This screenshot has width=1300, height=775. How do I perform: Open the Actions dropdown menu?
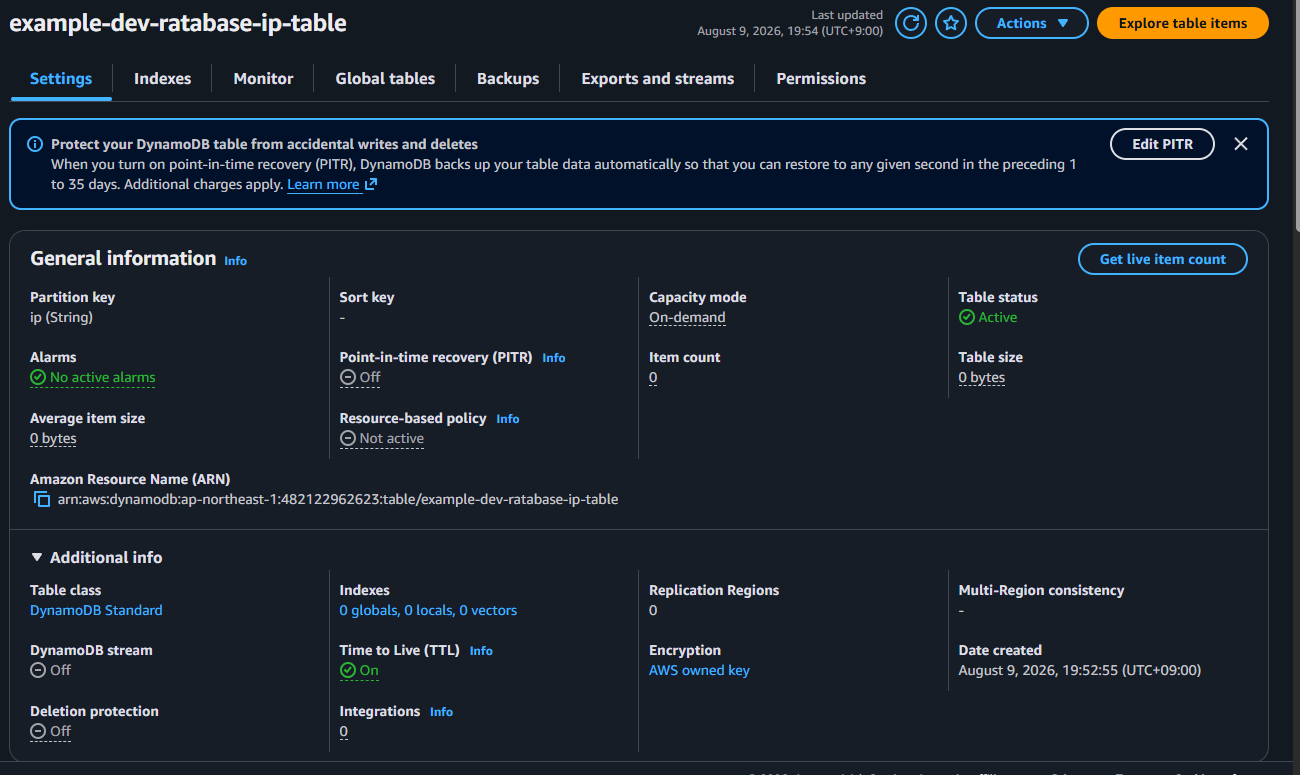(x=1032, y=23)
